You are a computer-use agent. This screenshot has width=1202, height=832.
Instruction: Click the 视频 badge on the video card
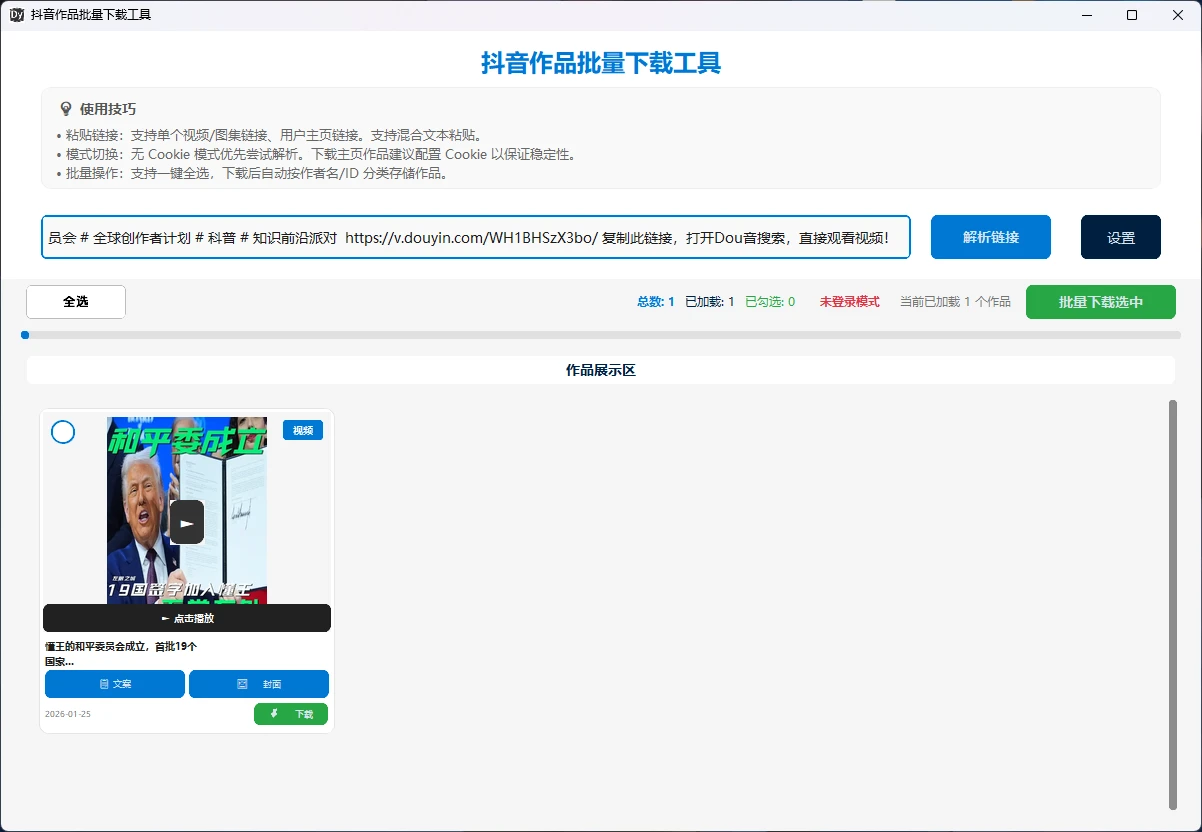click(303, 429)
